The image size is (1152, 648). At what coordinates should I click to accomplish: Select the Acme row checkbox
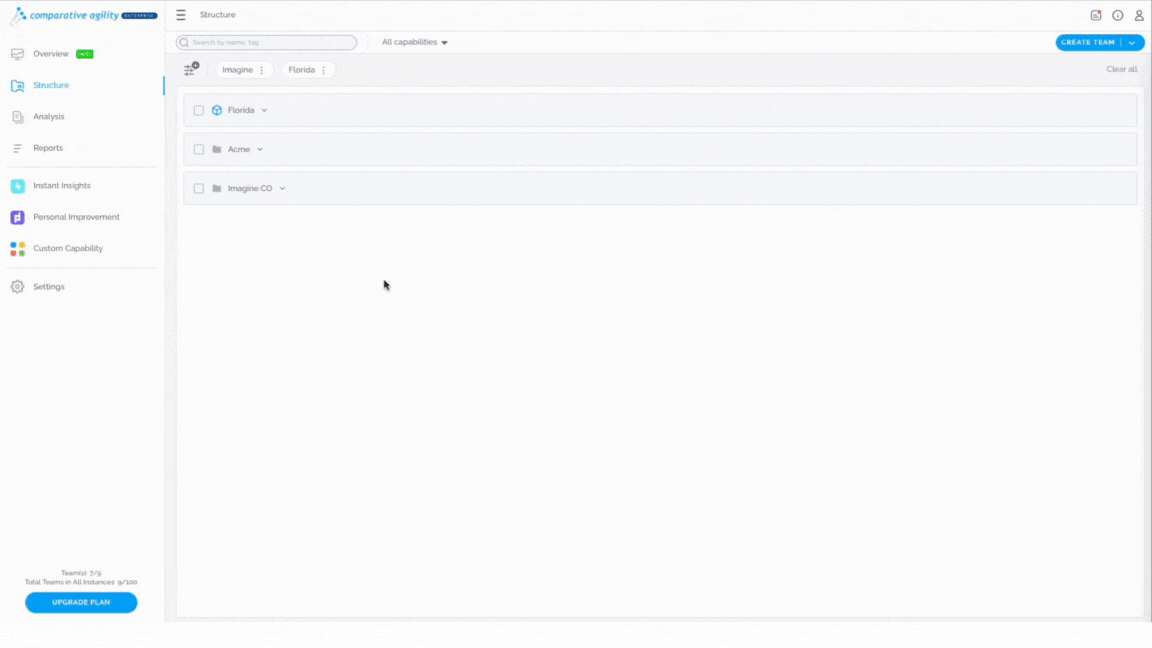198,149
